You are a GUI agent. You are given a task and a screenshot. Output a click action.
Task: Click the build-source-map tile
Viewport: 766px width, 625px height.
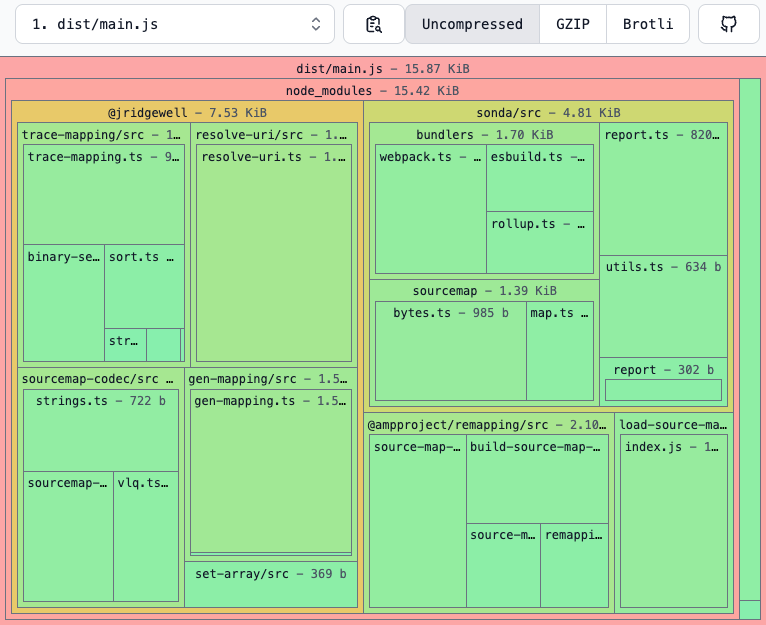coord(537,479)
